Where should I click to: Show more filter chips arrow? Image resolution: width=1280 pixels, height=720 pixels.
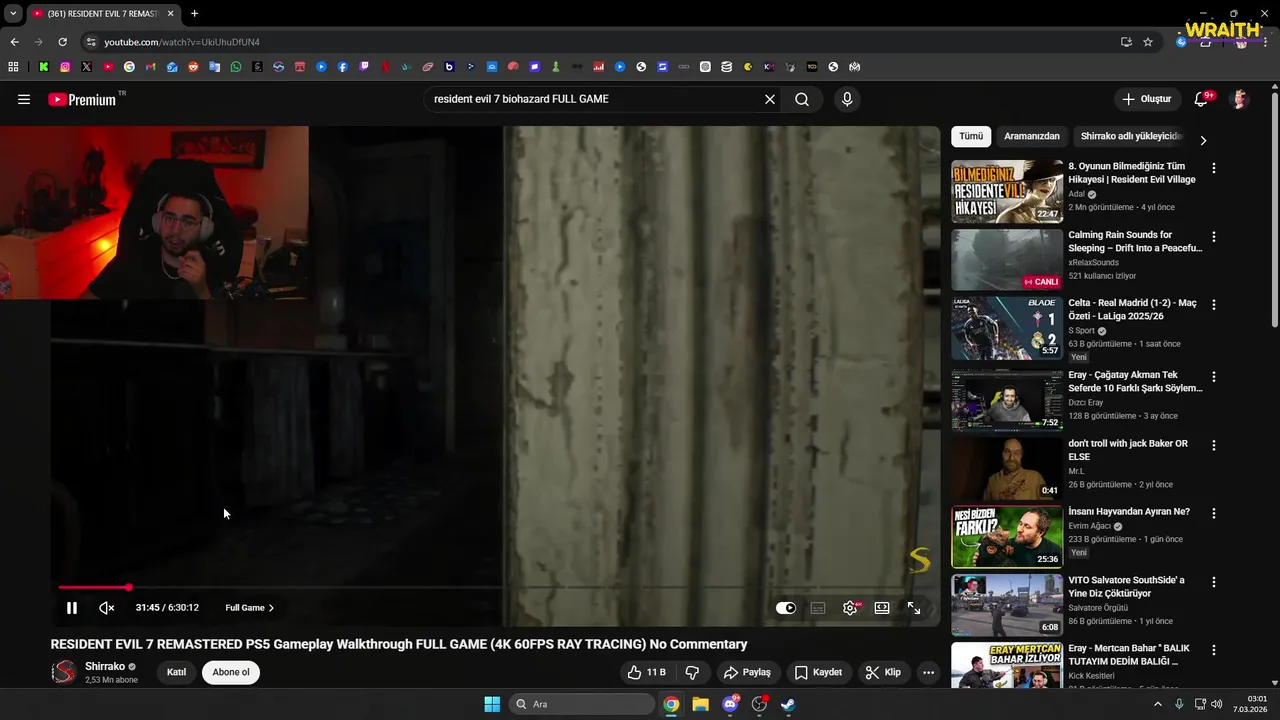1203,140
